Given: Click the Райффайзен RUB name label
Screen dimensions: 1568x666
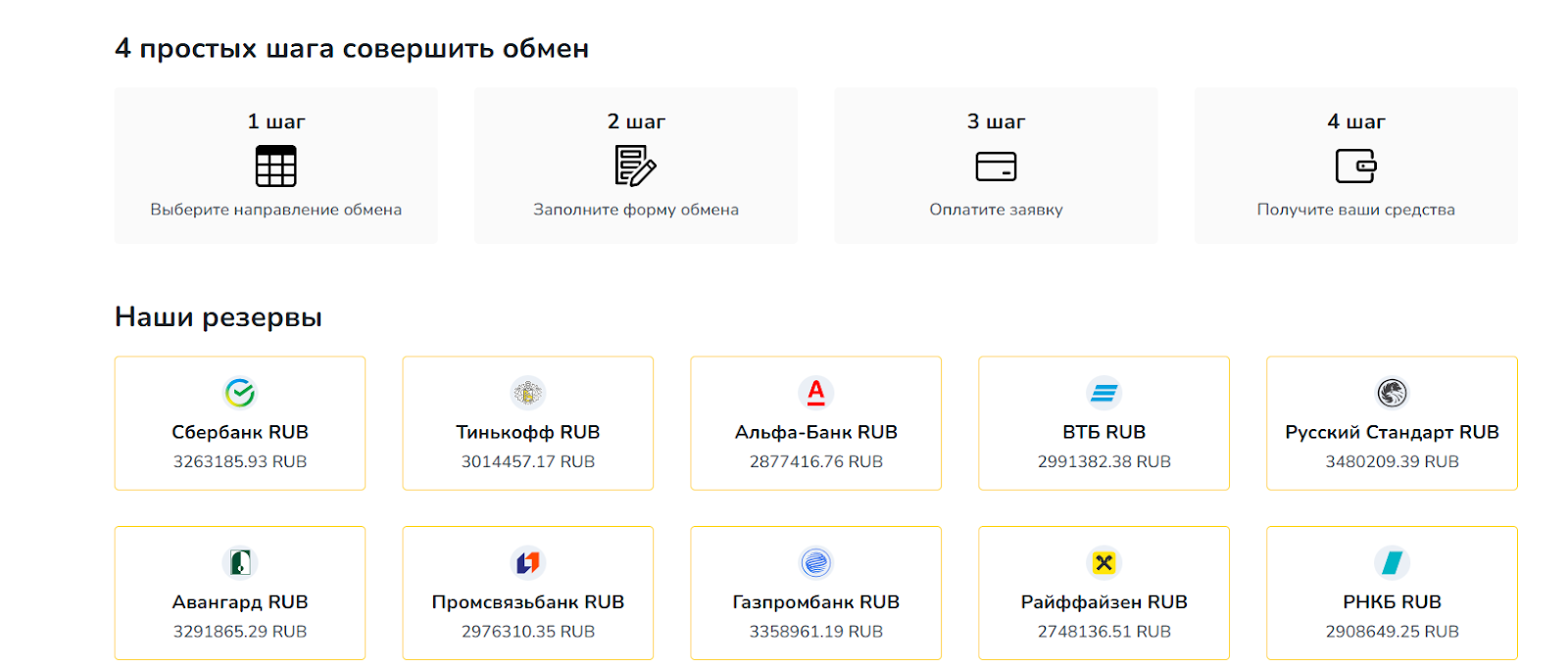Looking at the screenshot, I should click(1104, 602).
